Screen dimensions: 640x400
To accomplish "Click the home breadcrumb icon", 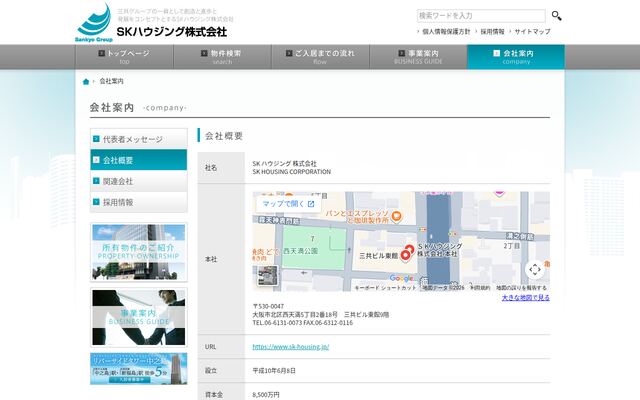I will point(86,82).
